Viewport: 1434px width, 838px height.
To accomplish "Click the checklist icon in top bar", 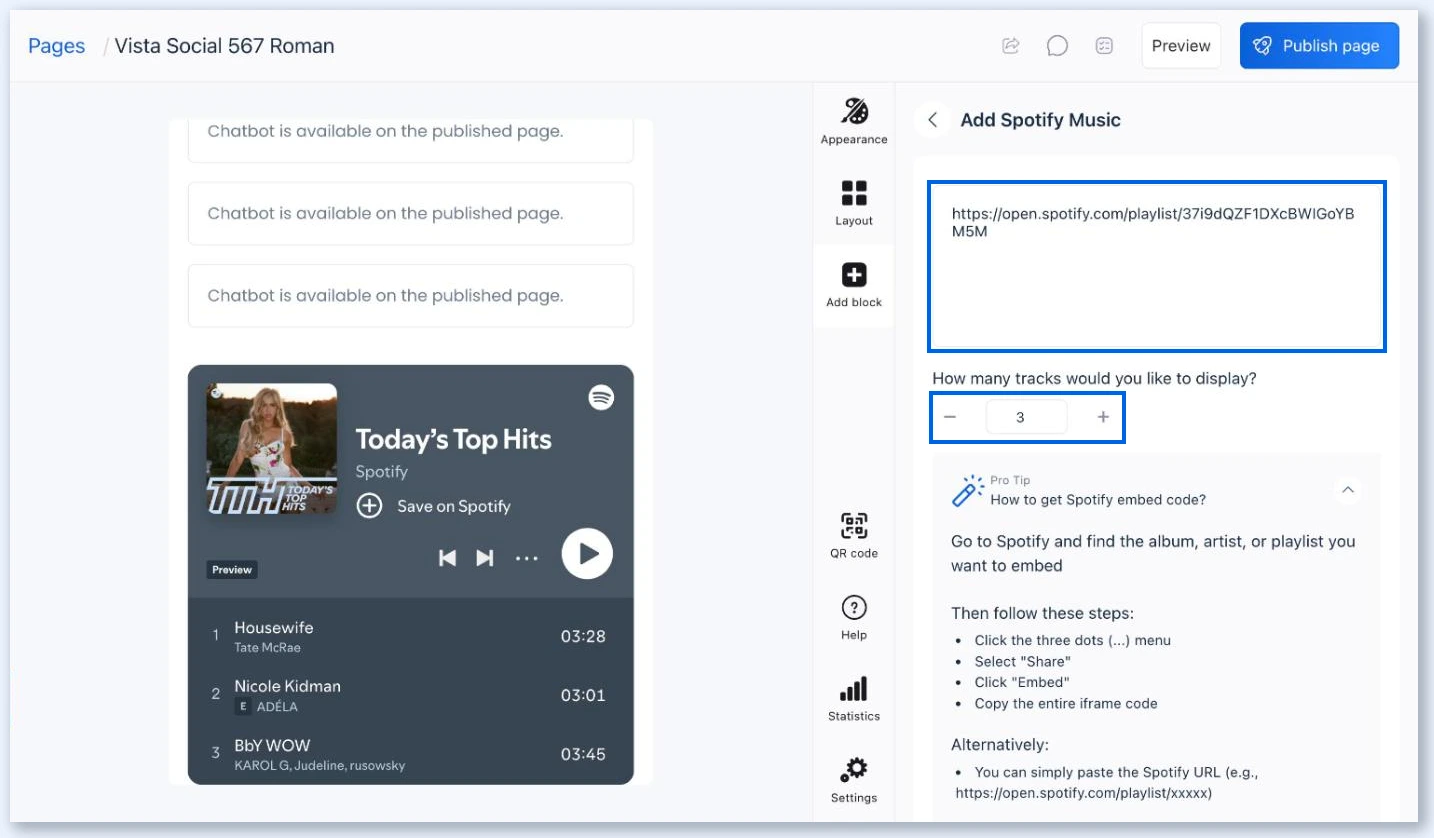I will (1104, 46).
